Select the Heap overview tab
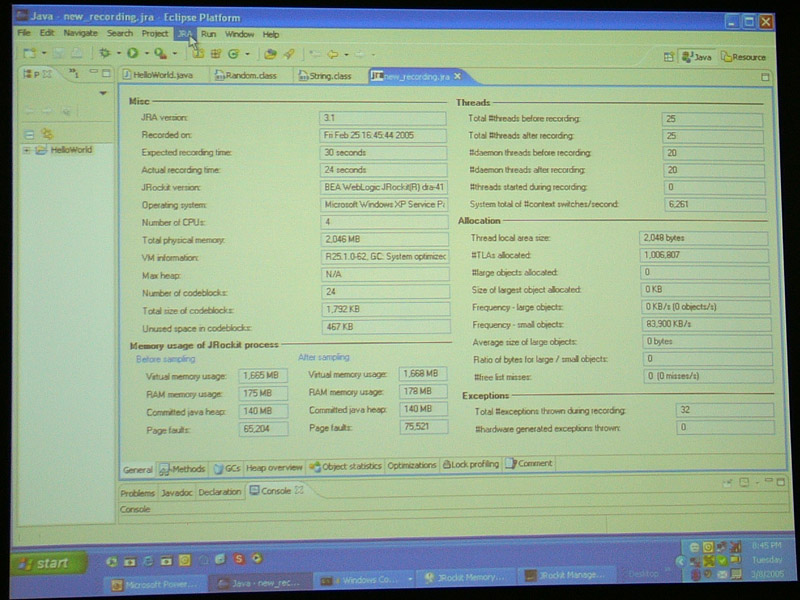The height and width of the screenshot is (600, 800). pyautogui.click(x=274, y=467)
